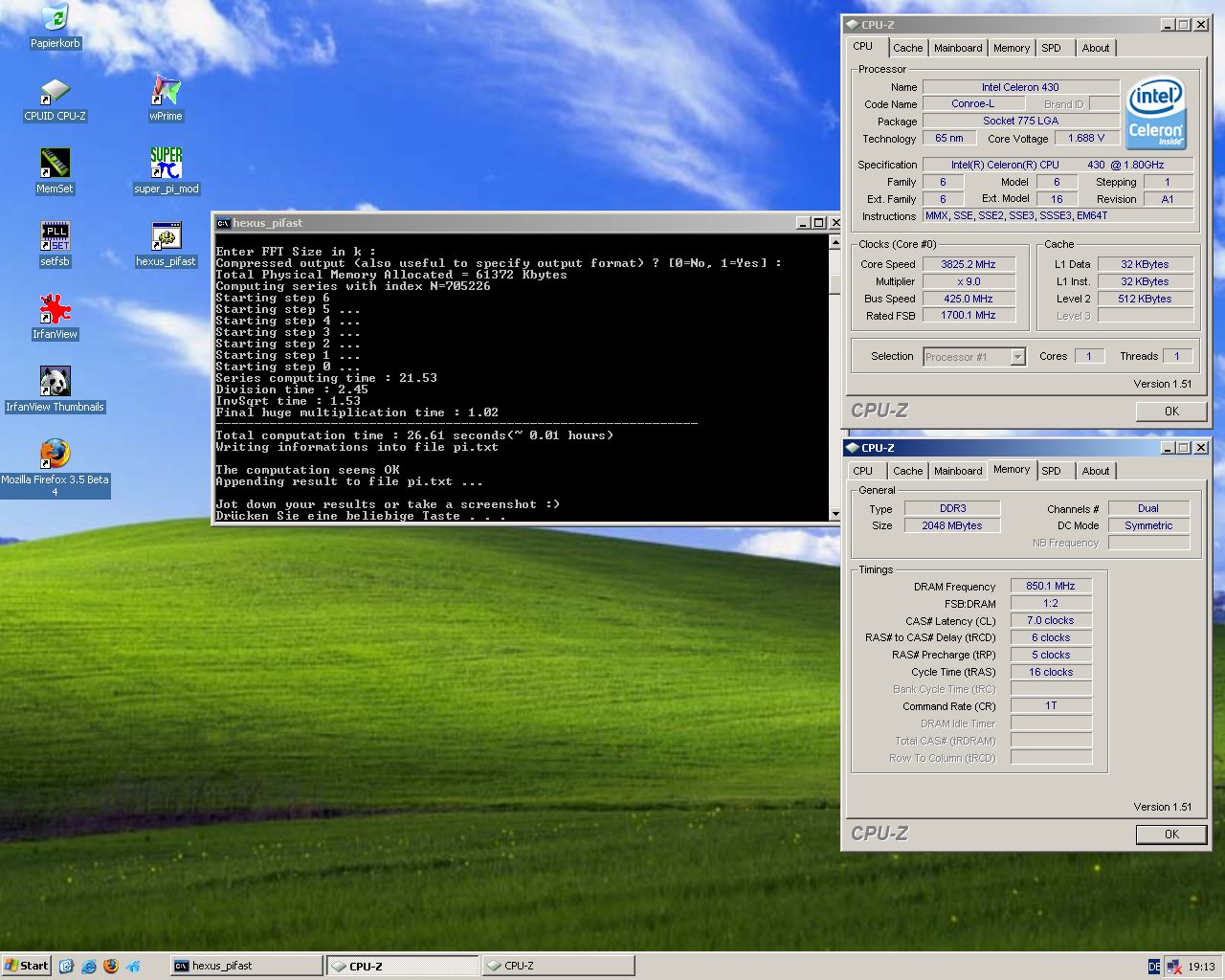
Task: Open Memory tab in top CPU-Z window
Action: 1012,48
